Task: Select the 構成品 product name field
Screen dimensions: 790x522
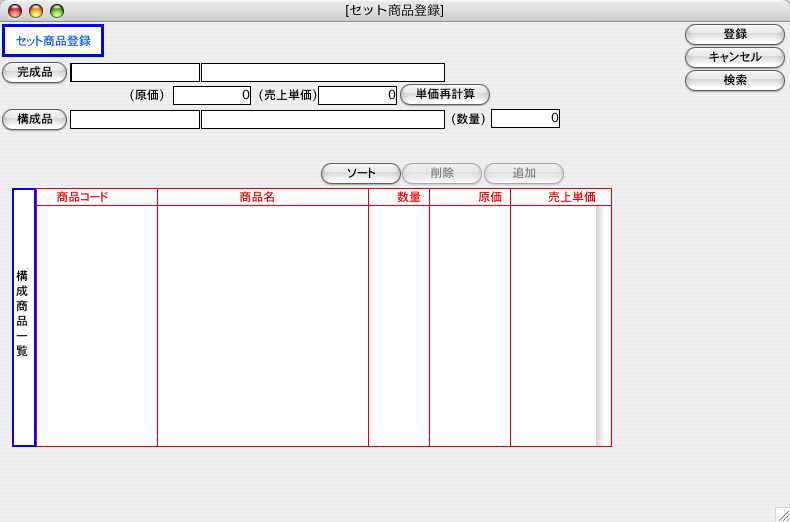Action: [323, 120]
